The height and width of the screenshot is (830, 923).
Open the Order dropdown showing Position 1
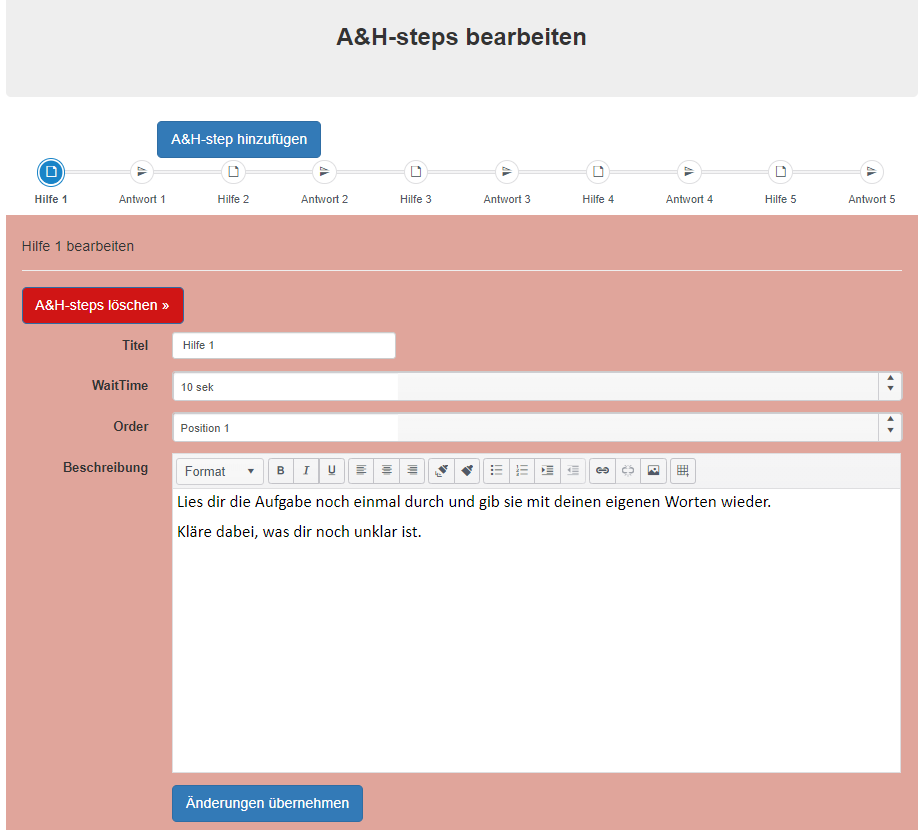click(x=536, y=428)
